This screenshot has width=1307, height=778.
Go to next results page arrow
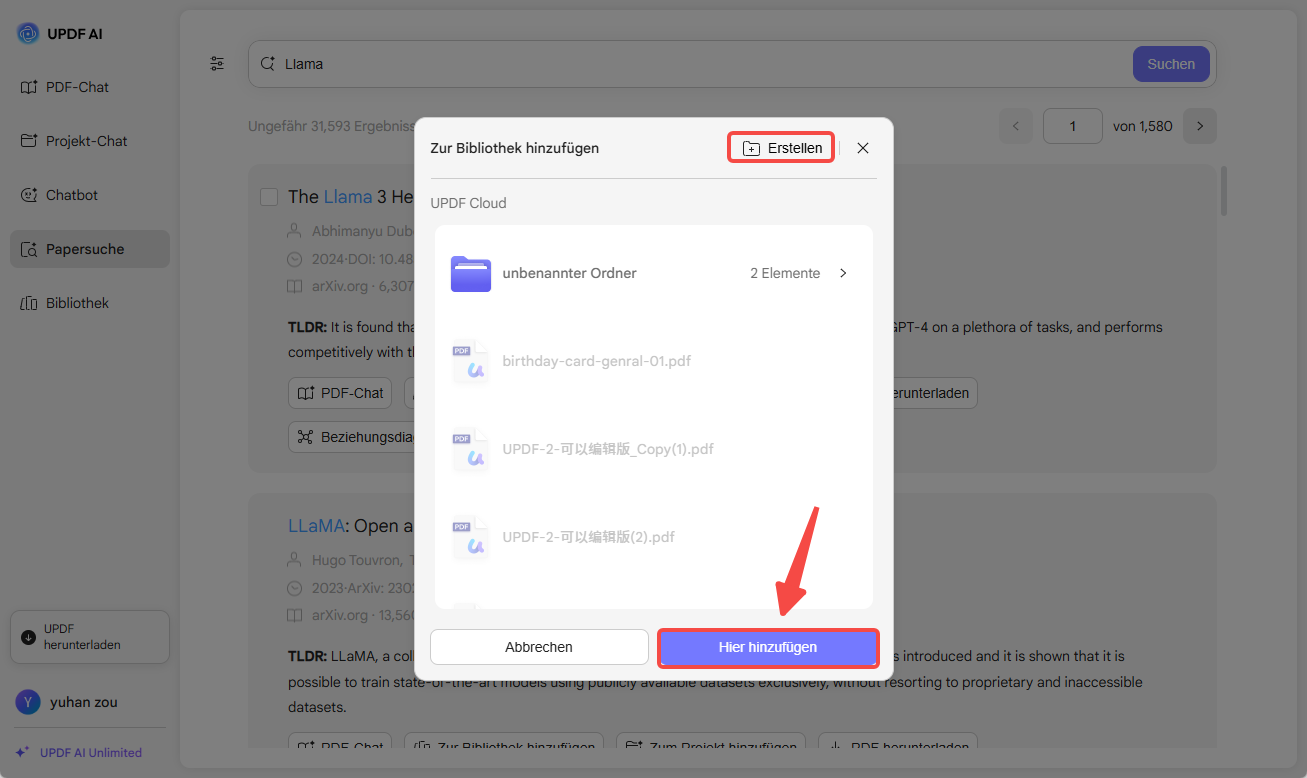point(1200,126)
